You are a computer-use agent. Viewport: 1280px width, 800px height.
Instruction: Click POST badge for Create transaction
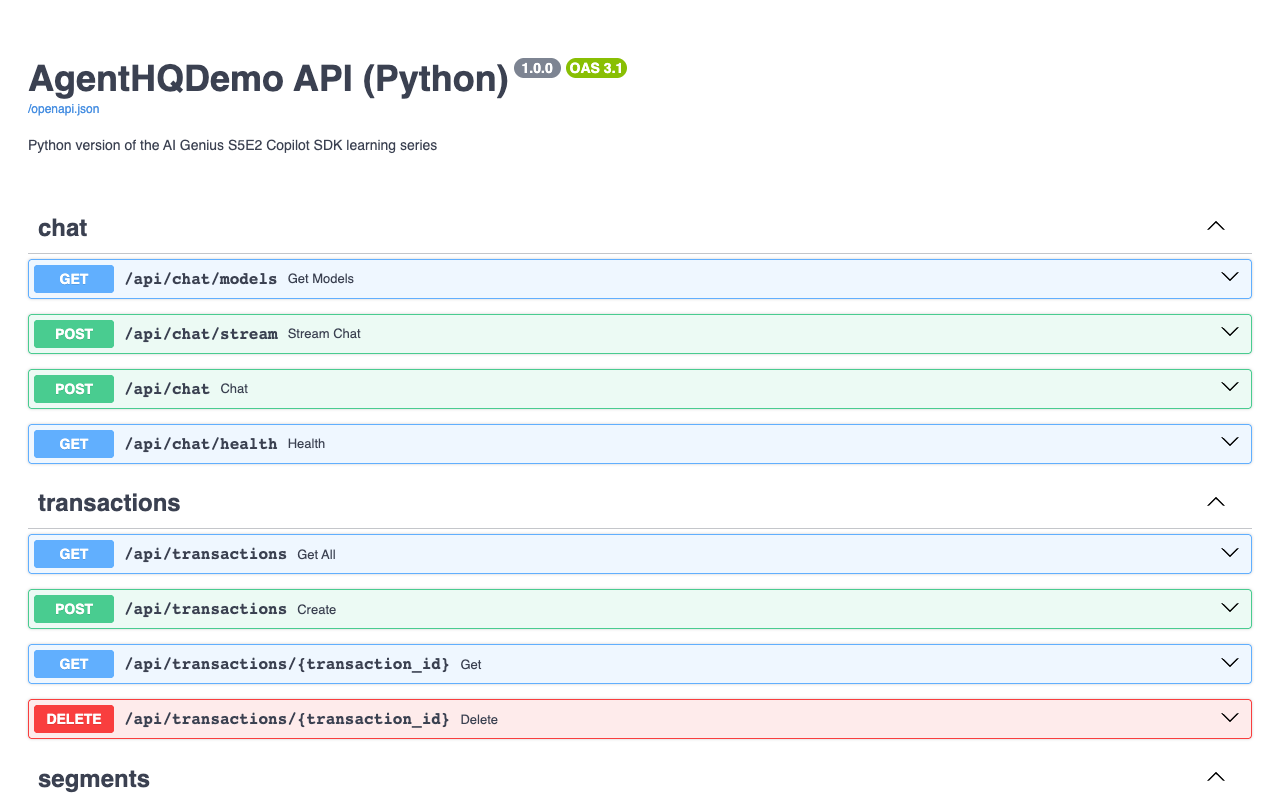point(74,609)
